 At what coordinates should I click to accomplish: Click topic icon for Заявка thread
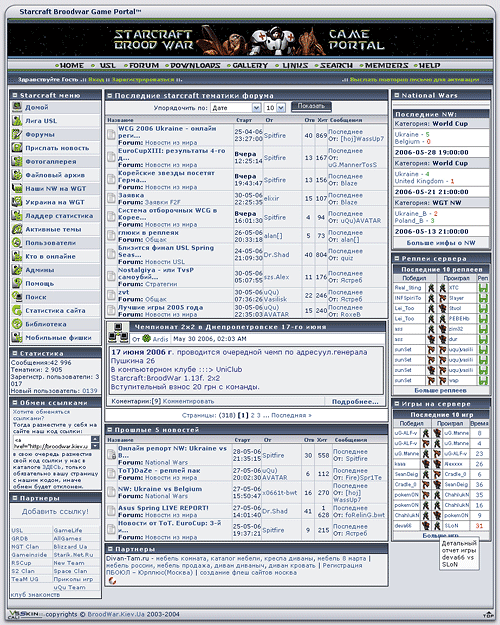point(111,199)
